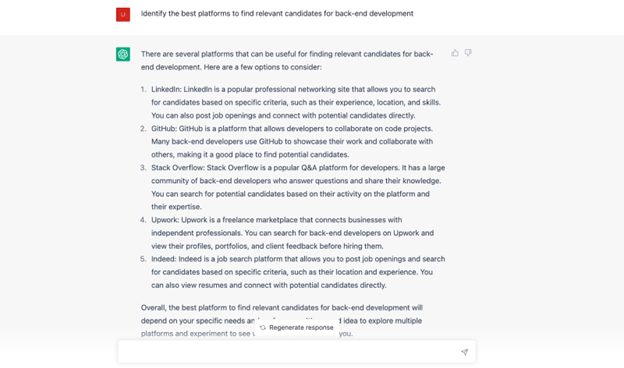Click the send message paper plane icon
The image size is (624, 368).
click(x=464, y=352)
